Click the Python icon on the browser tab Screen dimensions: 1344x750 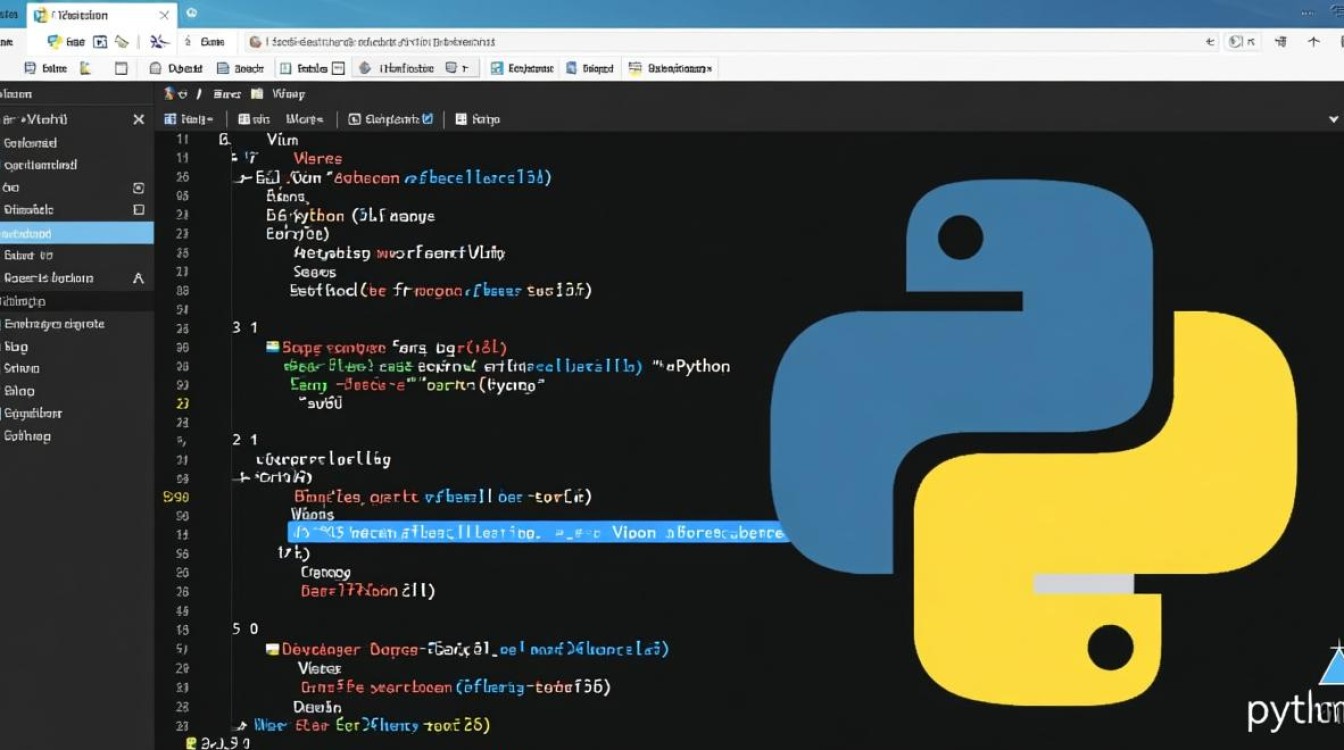[40, 15]
